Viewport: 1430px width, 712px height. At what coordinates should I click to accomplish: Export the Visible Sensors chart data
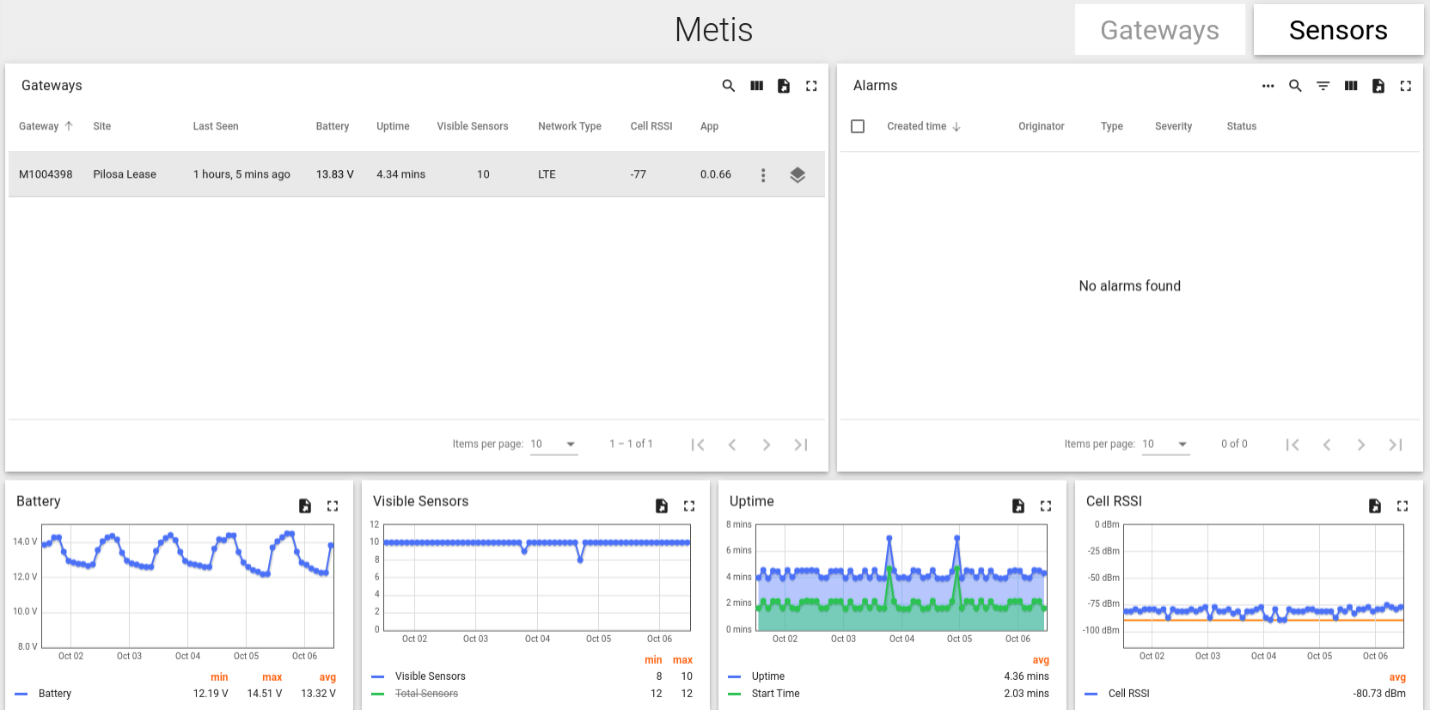[662, 506]
